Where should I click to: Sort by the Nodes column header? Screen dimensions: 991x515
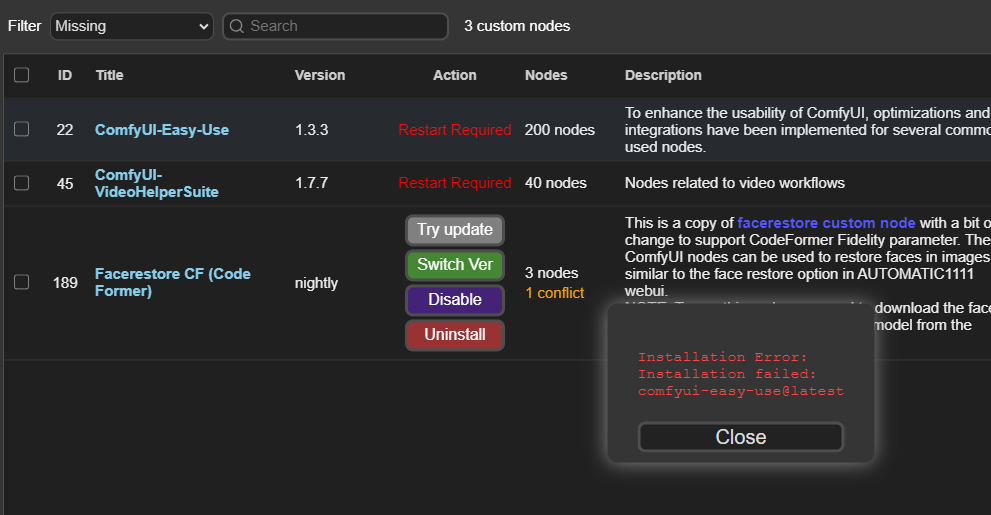(x=546, y=75)
